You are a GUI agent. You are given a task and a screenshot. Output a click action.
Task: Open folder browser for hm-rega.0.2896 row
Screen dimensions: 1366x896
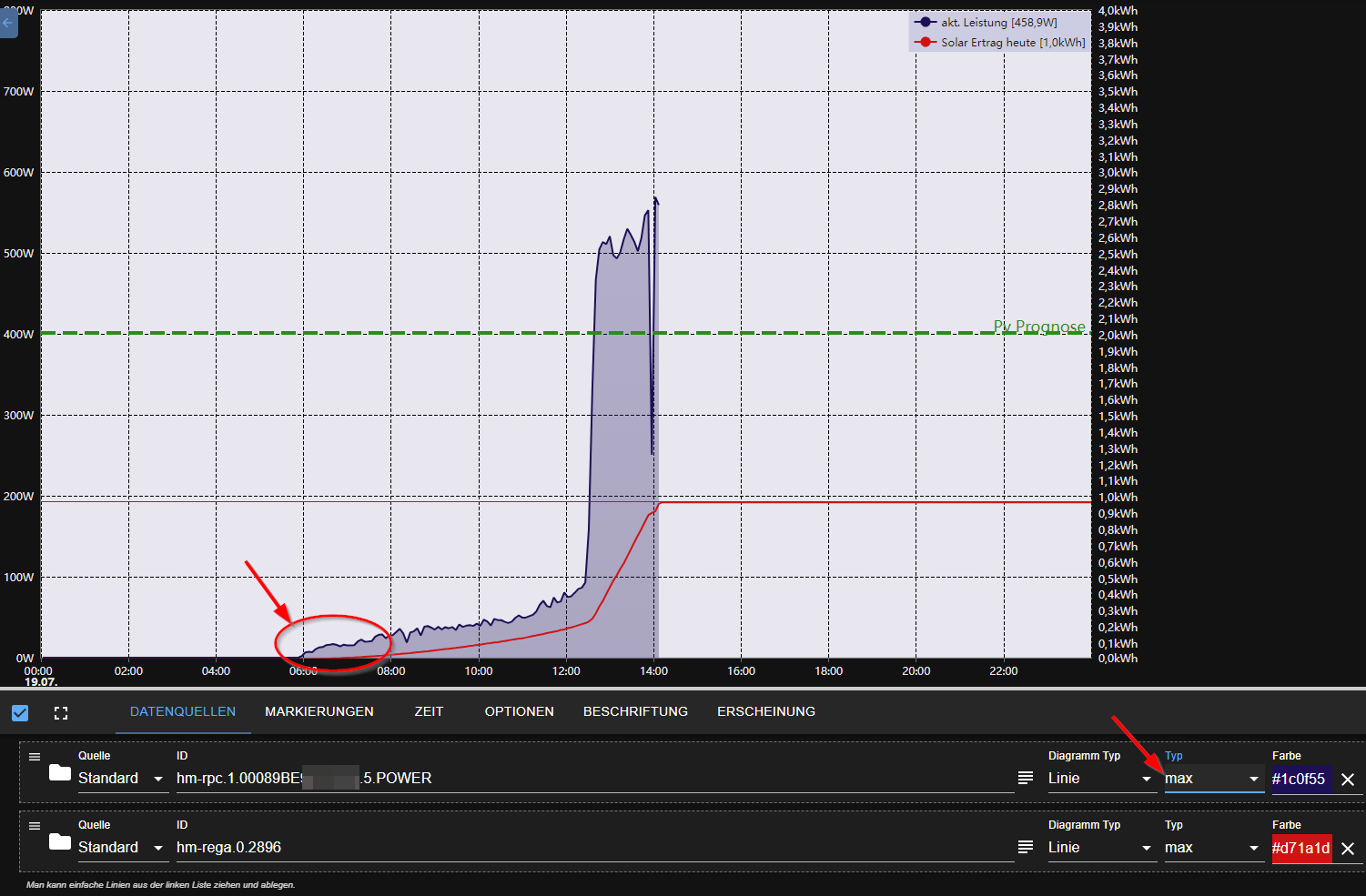60,842
